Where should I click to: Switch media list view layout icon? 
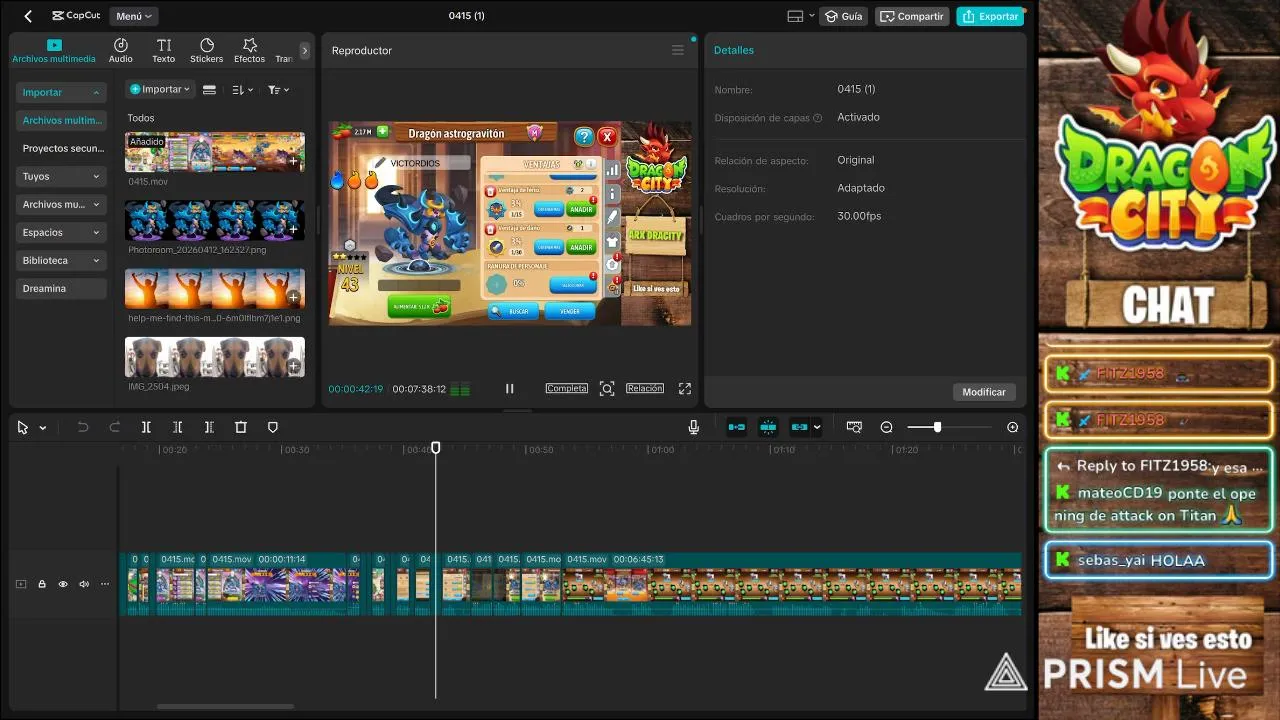pyautogui.click(x=209, y=90)
